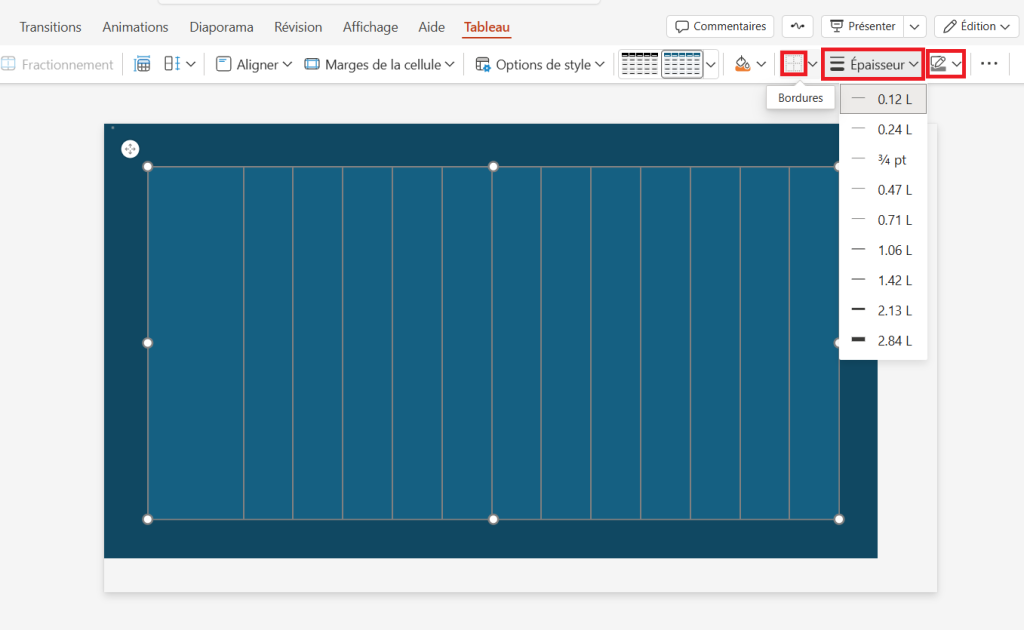Open the Édition mode dropdown
1024x630 pixels.
976,26
